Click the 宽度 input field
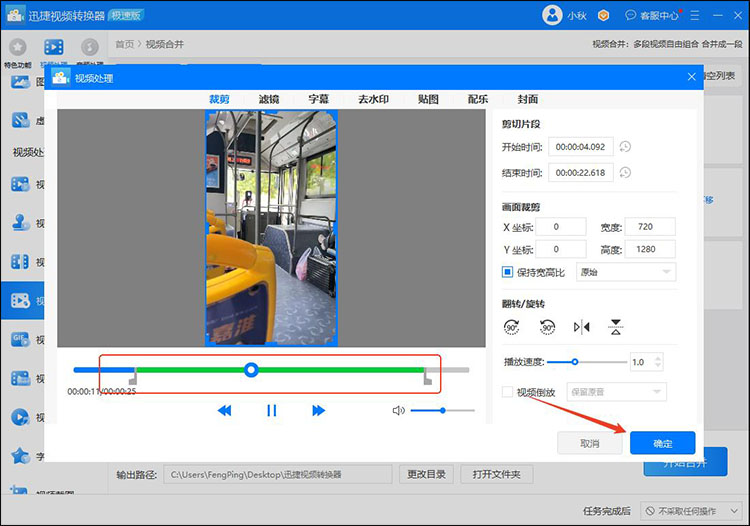This screenshot has width=750, height=526. coord(650,227)
